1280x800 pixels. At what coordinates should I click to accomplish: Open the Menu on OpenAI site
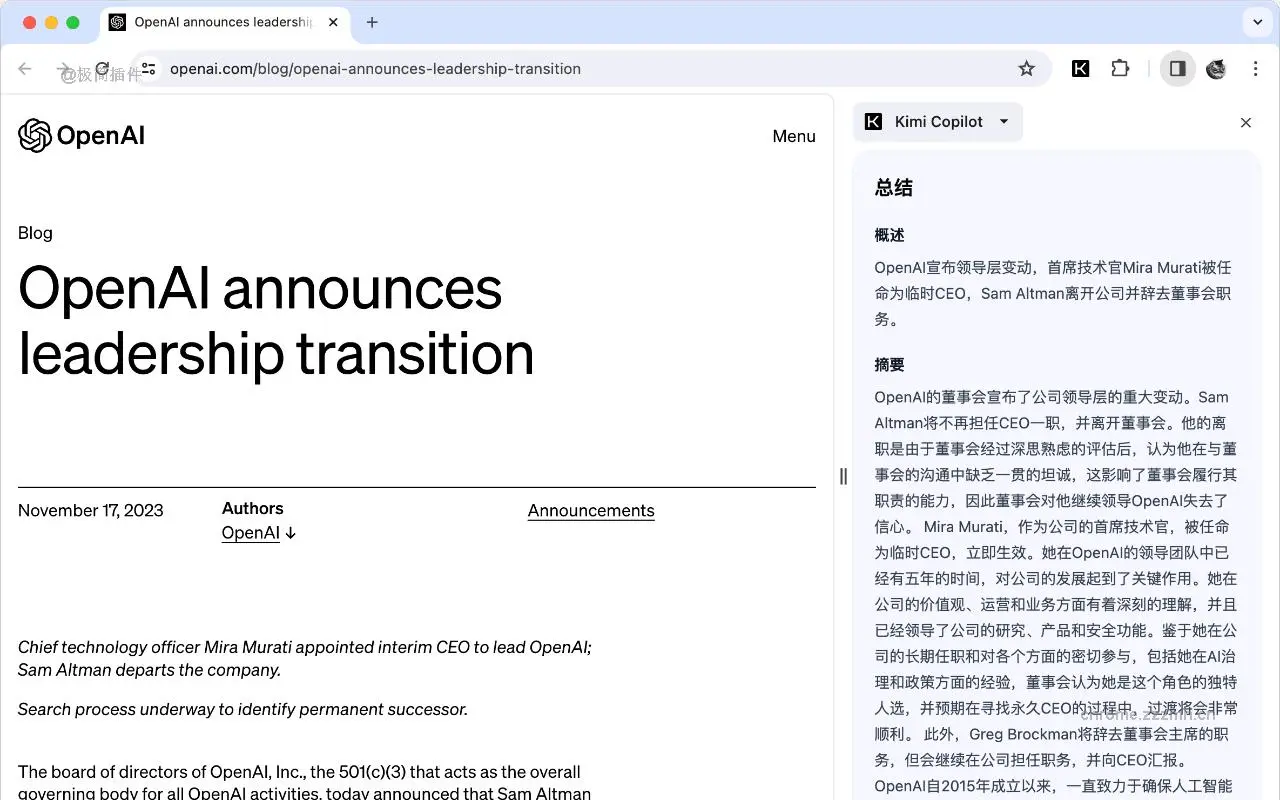tap(793, 136)
